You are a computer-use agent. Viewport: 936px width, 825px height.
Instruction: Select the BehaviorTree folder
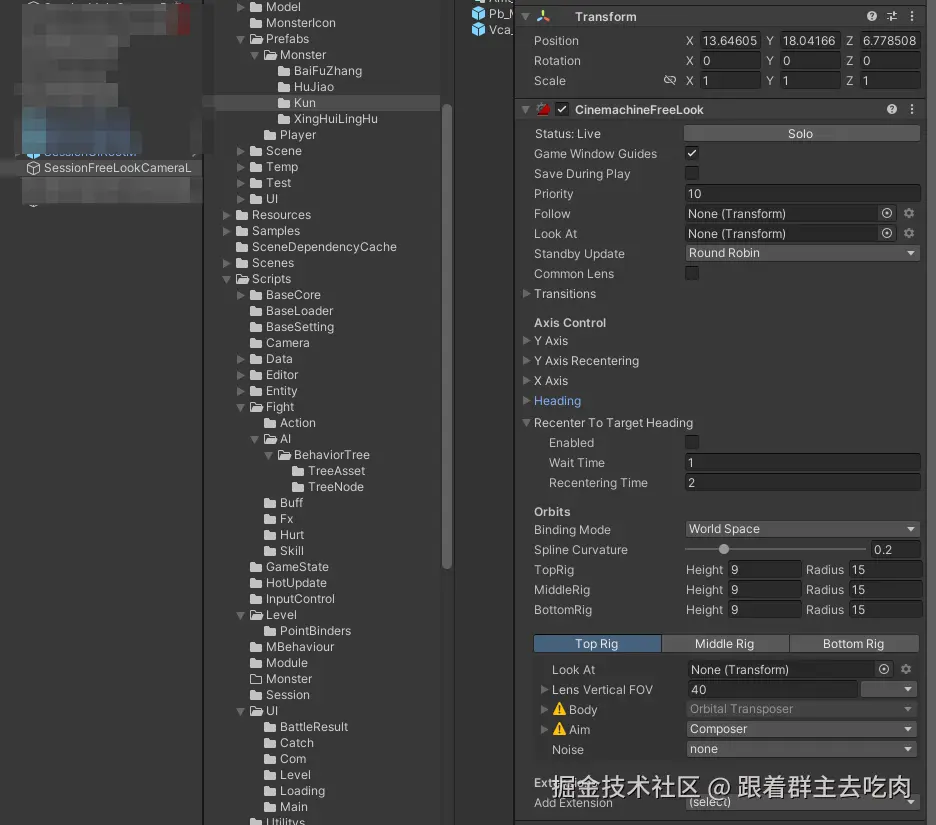[x=331, y=455]
